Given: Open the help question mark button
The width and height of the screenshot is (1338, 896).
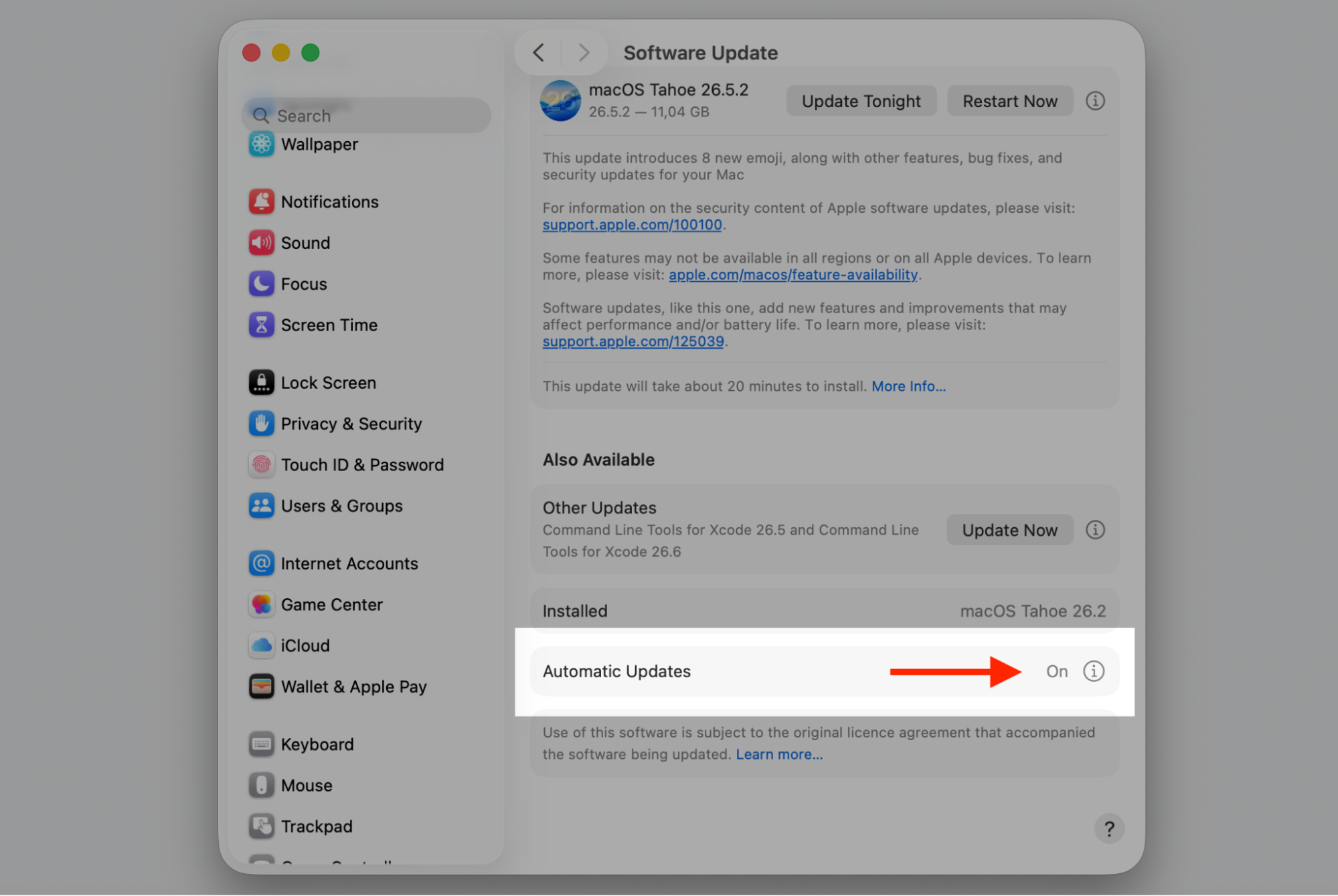Looking at the screenshot, I should click(1109, 829).
